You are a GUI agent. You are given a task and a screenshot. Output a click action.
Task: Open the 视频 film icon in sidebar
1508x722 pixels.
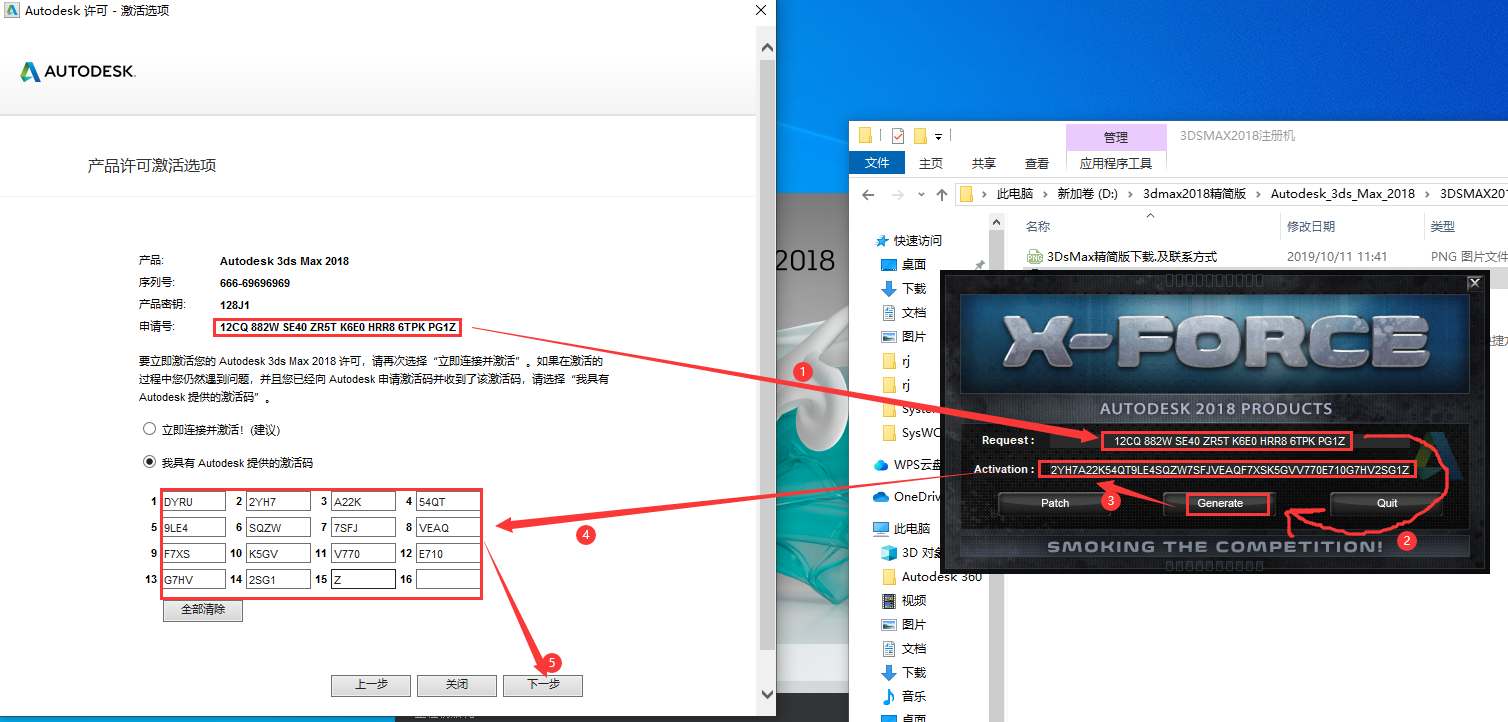(889, 601)
